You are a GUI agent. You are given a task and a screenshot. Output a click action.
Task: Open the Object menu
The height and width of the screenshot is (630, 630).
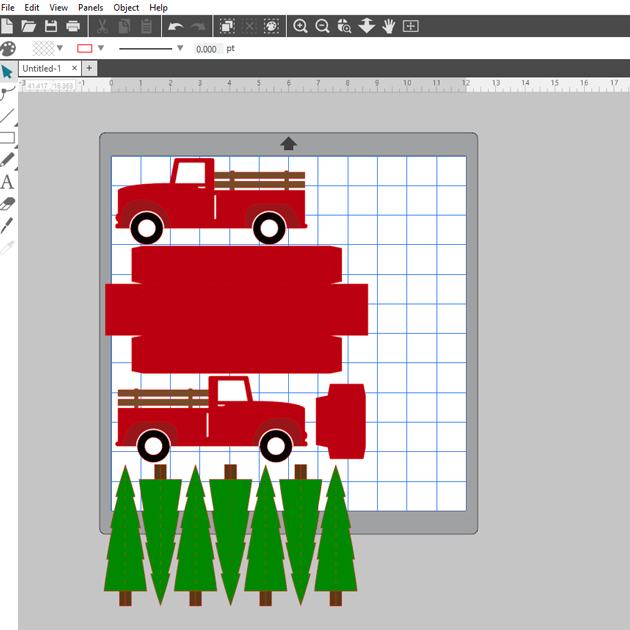pyautogui.click(x=126, y=7)
